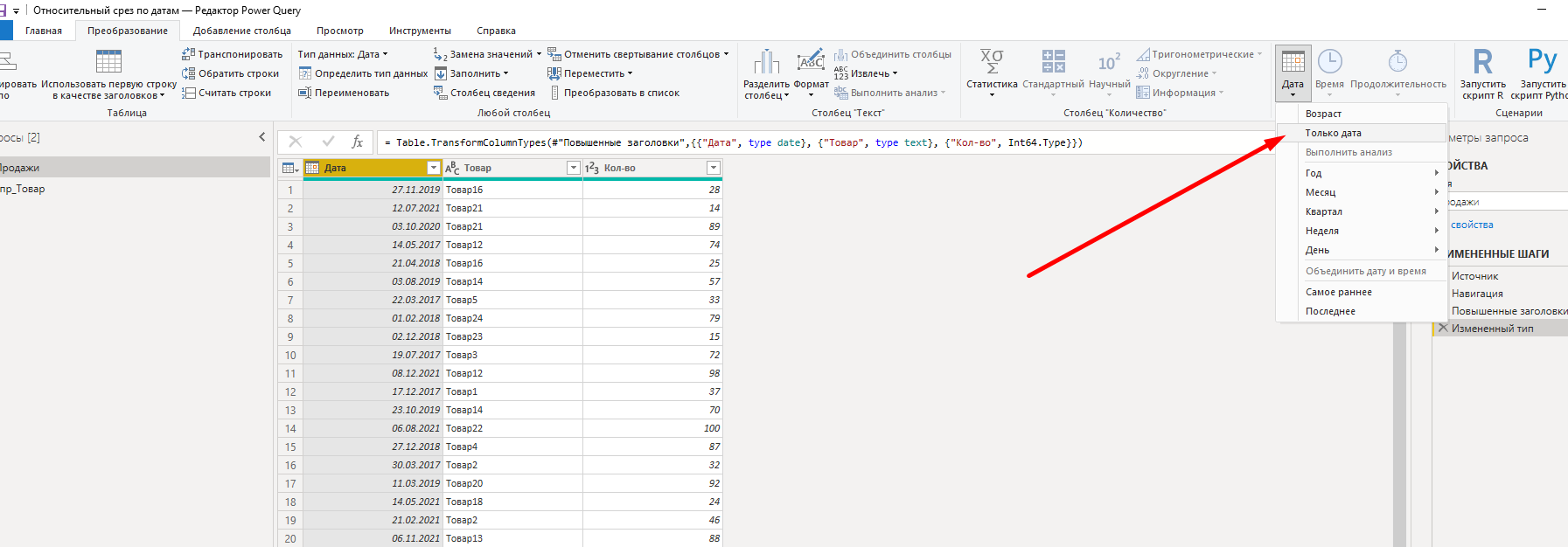Open the Заполнить (Fill) dropdown
Viewport: 1568px width, 547px height.
[x=471, y=73]
